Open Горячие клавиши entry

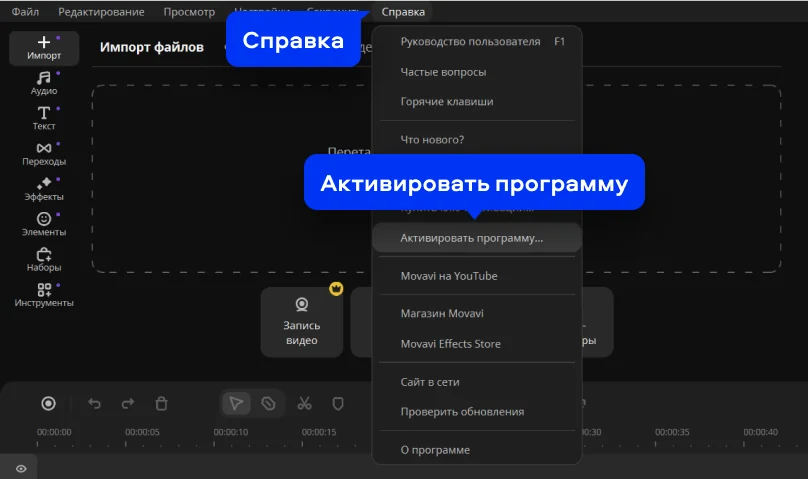pos(477,101)
